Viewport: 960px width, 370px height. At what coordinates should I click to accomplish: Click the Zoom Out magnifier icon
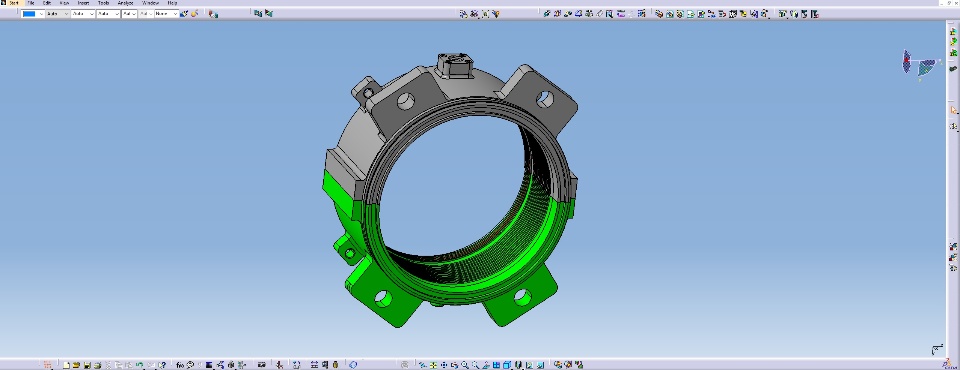476,365
